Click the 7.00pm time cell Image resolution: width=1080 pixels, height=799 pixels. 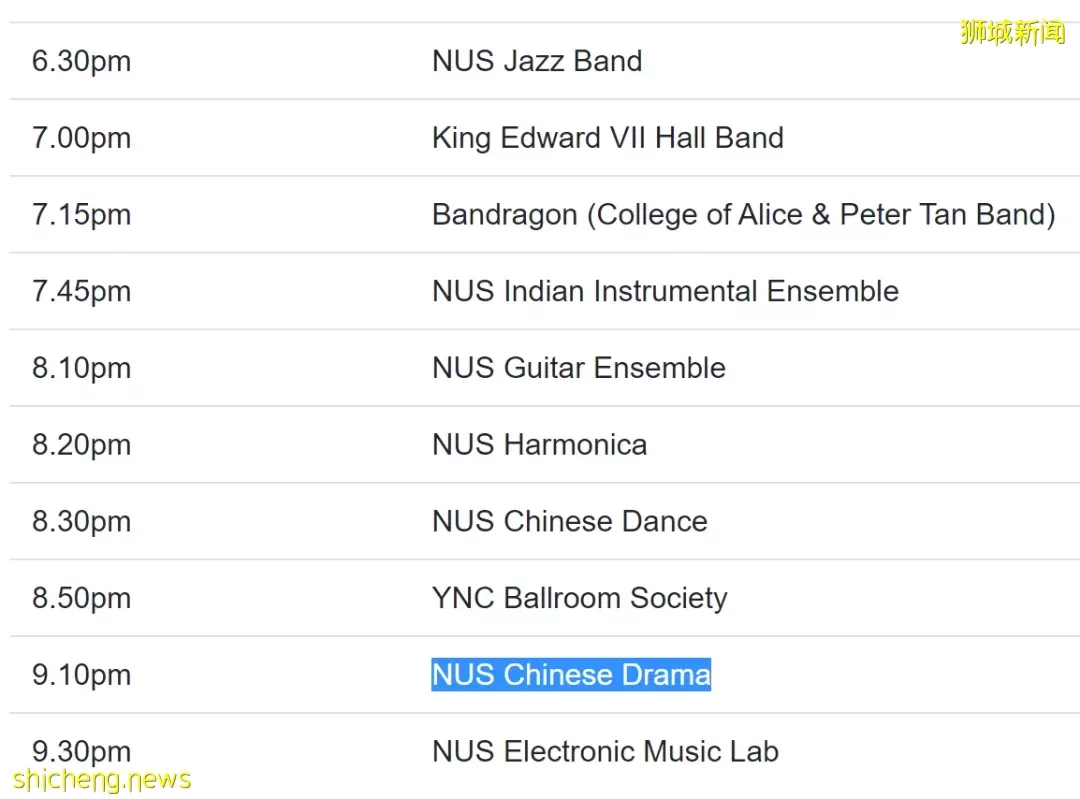(81, 138)
